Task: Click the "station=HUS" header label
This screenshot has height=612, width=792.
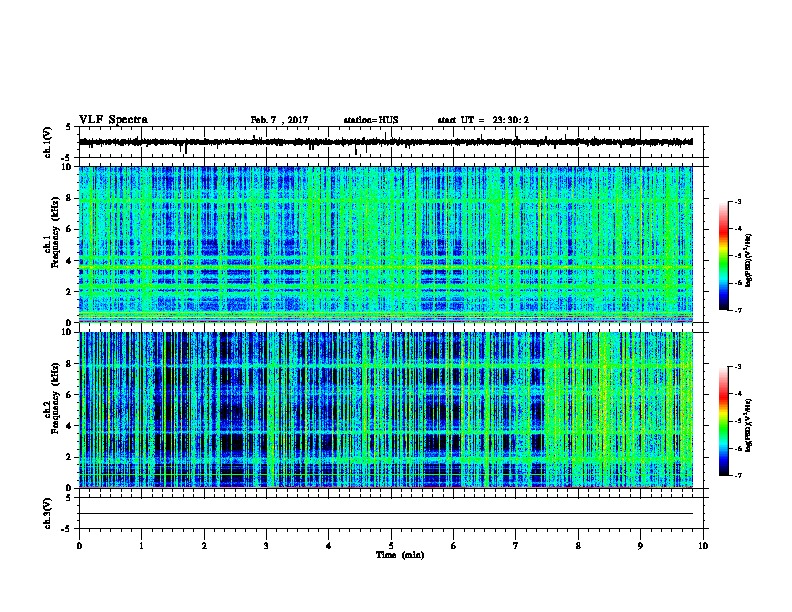Action: point(371,120)
